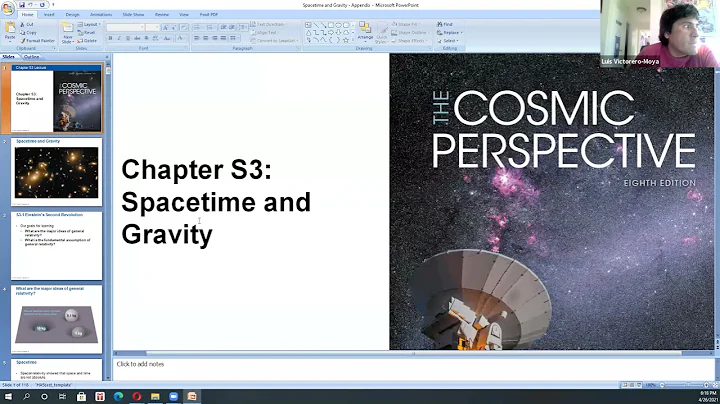Viewport: 720px width, 404px height.
Task: Reset the slide layout
Action: (86, 33)
